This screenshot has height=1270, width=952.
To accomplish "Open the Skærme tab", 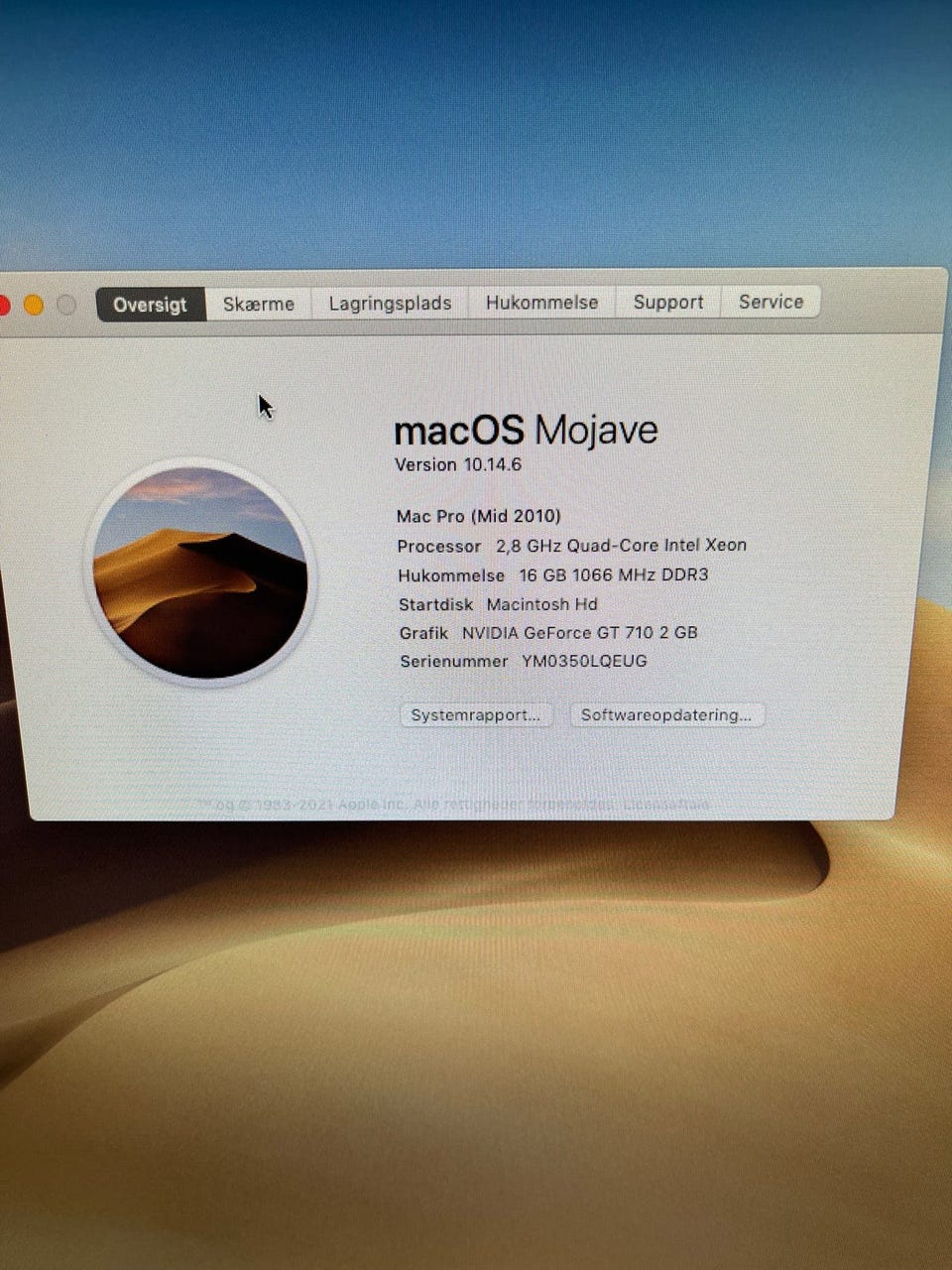I will [259, 304].
